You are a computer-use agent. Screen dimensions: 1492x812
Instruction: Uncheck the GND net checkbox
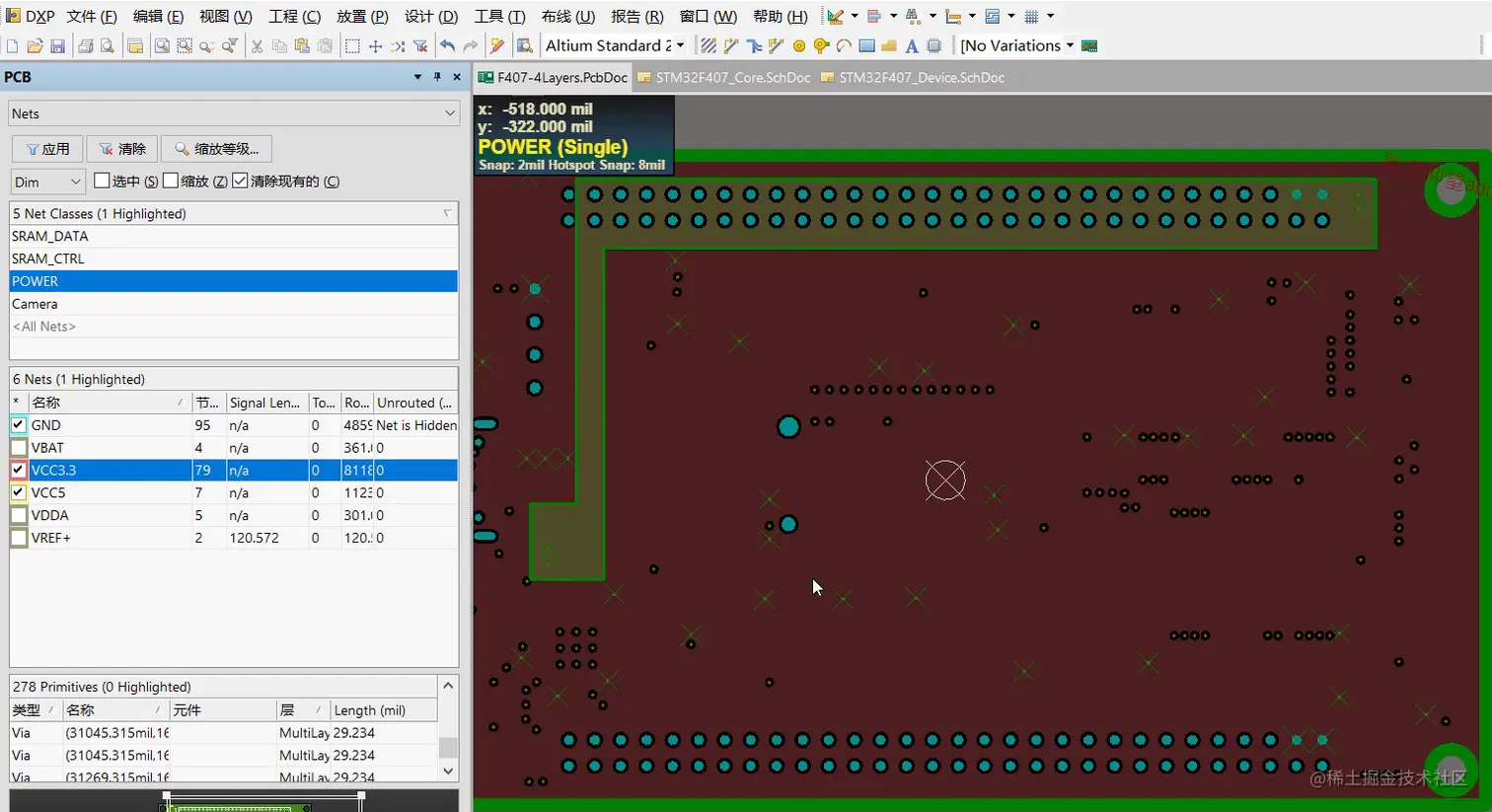pyautogui.click(x=19, y=425)
